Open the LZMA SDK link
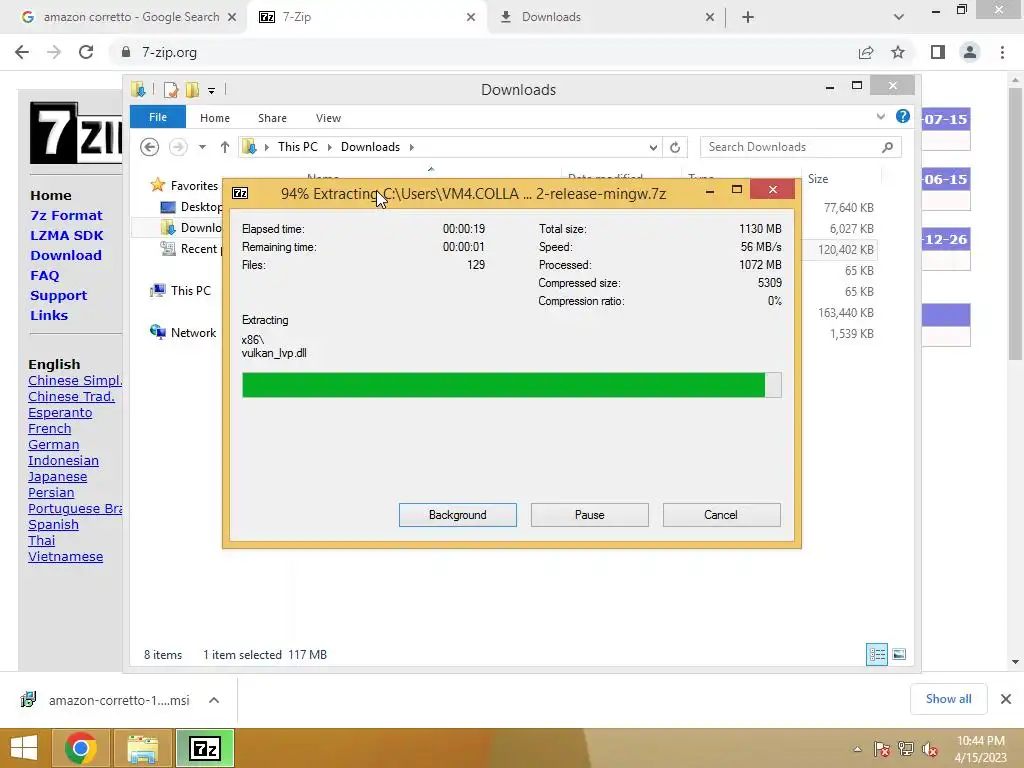Screen dimensions: 1024x768 click(67, 235)
